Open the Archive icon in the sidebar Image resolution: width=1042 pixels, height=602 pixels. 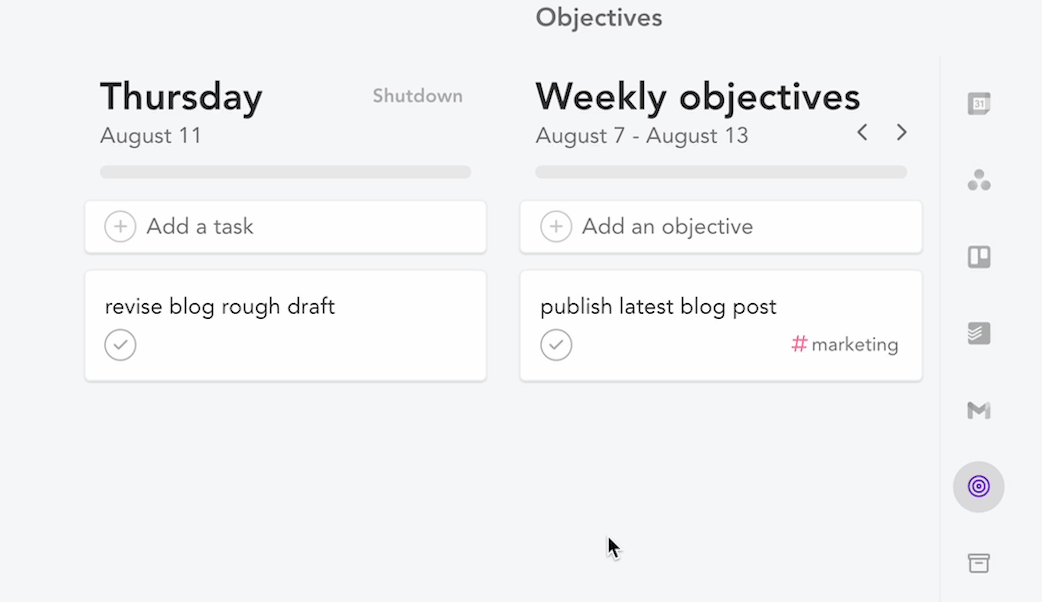tap(978, 563)
